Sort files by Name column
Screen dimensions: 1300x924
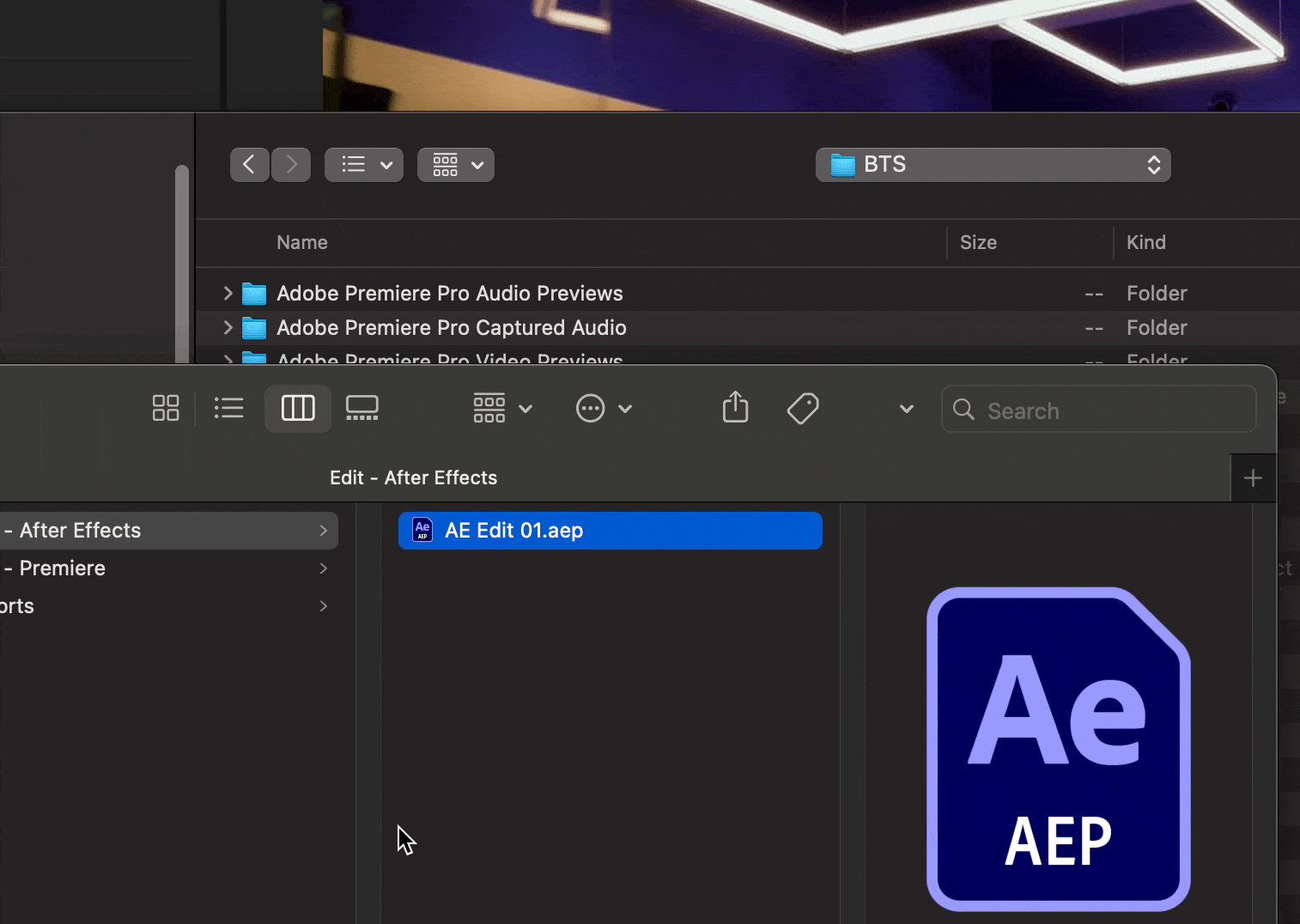pos(302,243)
